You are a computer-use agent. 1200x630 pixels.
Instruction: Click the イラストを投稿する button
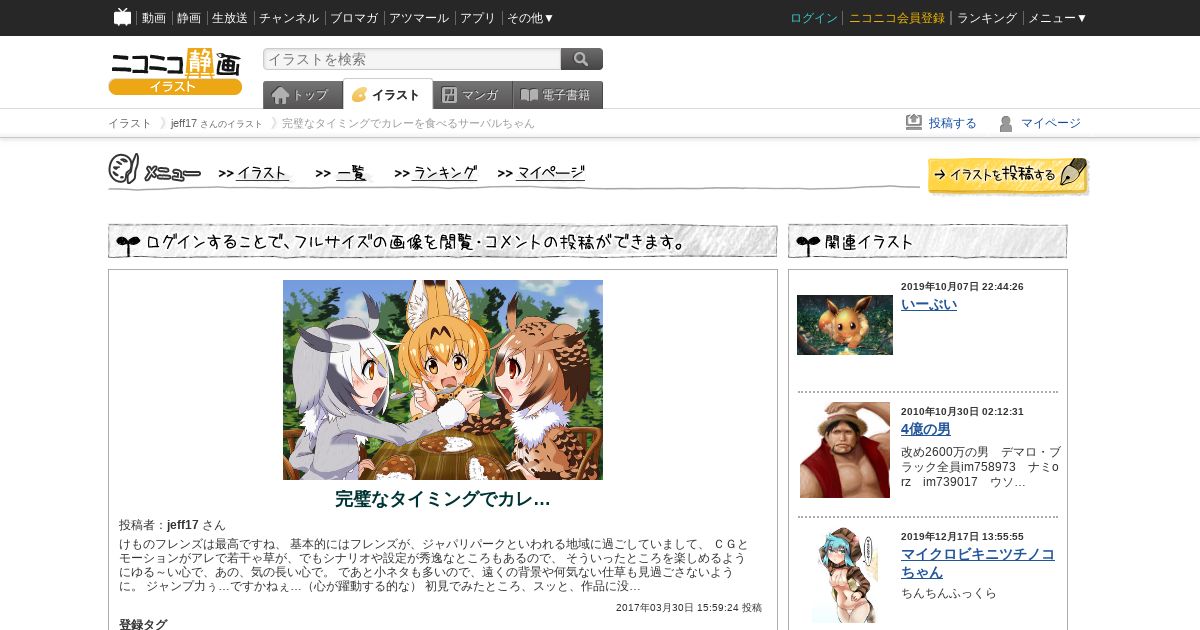(1007, 175)
